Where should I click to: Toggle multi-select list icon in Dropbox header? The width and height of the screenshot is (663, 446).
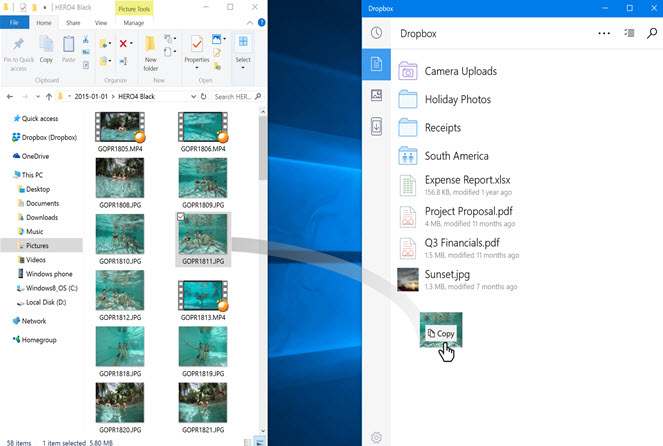(629, 33)
